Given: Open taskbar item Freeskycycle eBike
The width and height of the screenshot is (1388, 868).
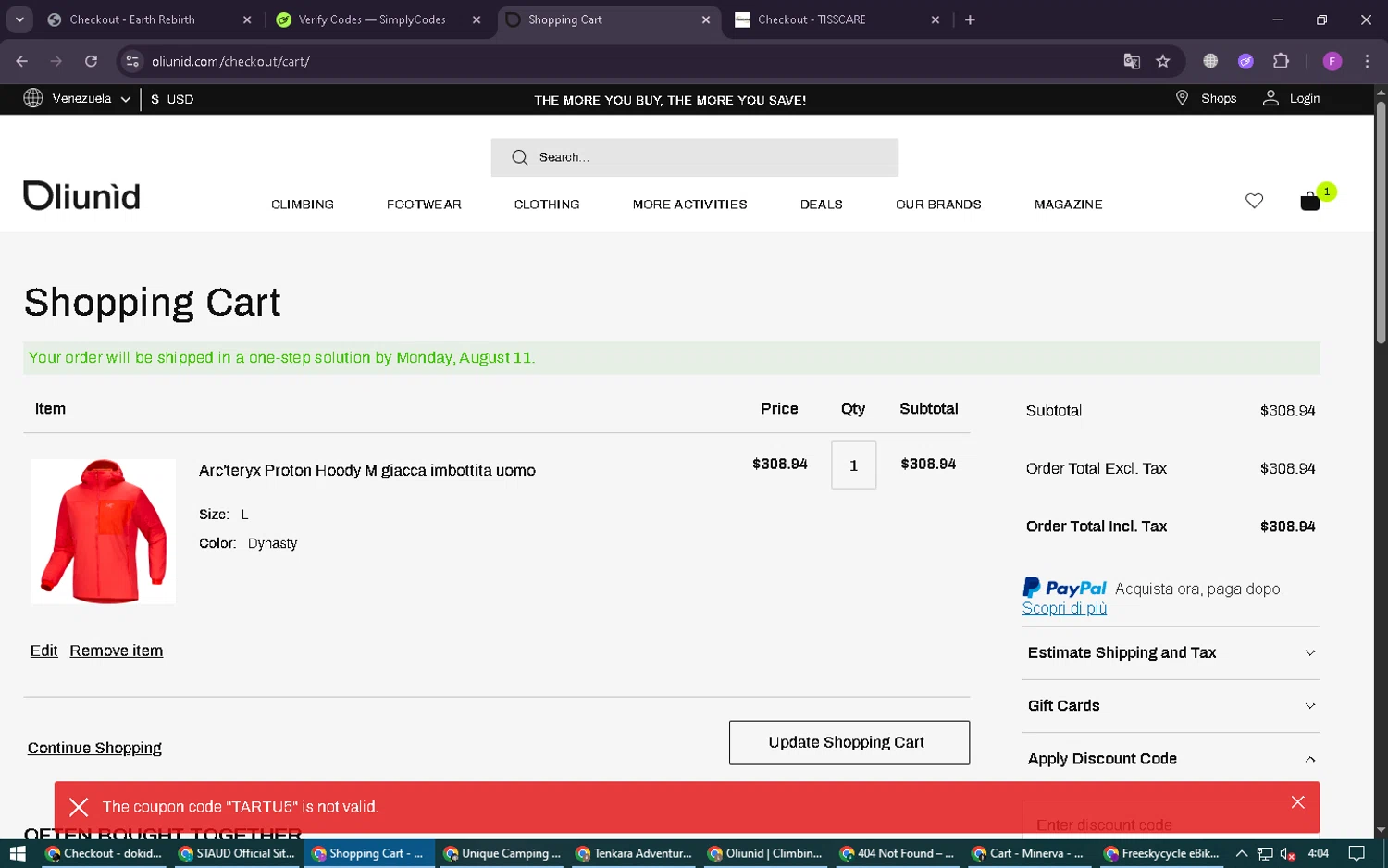Looking at the screenshot, I should 1163,853.
